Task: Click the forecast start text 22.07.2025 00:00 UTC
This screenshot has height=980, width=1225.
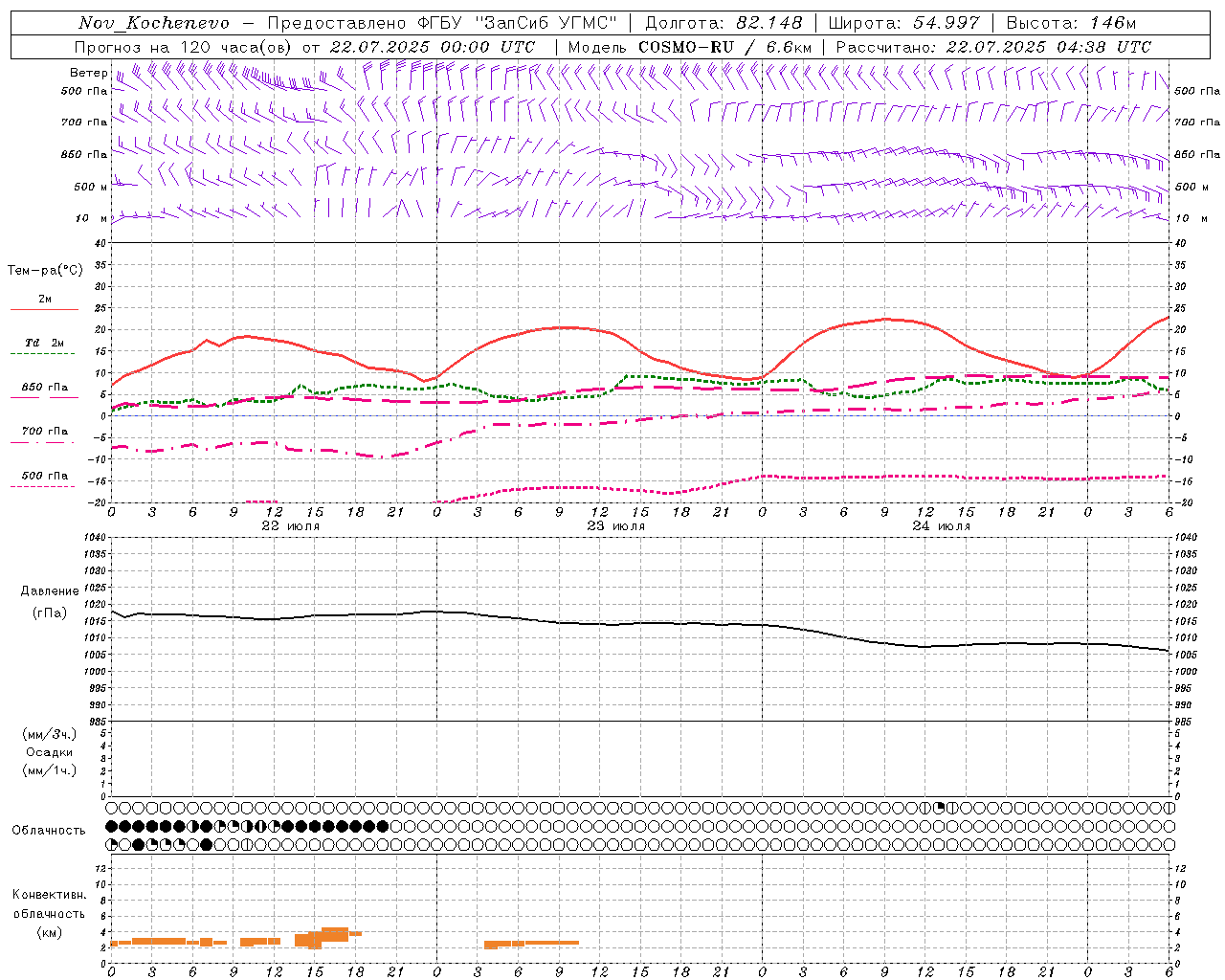Action: click(x=433, y=47)
